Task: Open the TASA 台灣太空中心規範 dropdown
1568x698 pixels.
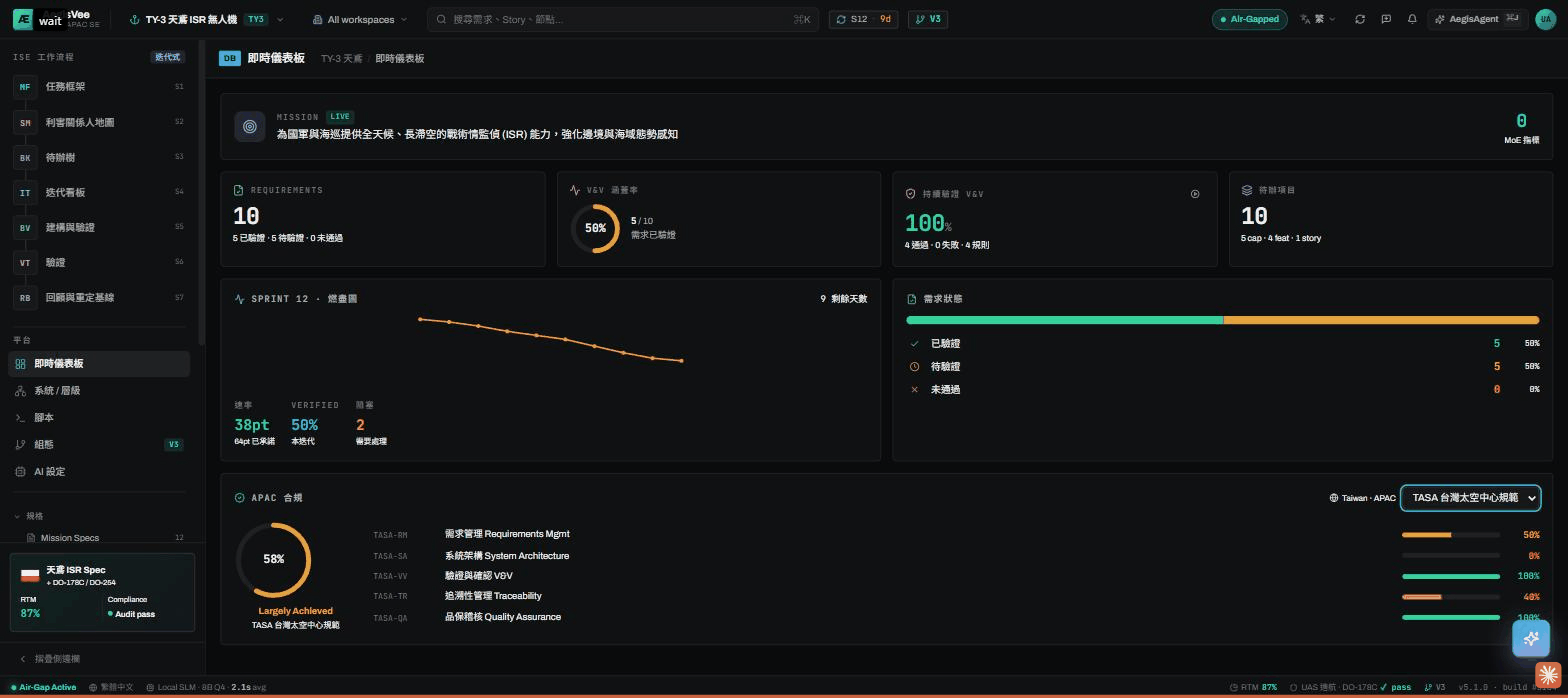Action: (x=1470, y=498)
